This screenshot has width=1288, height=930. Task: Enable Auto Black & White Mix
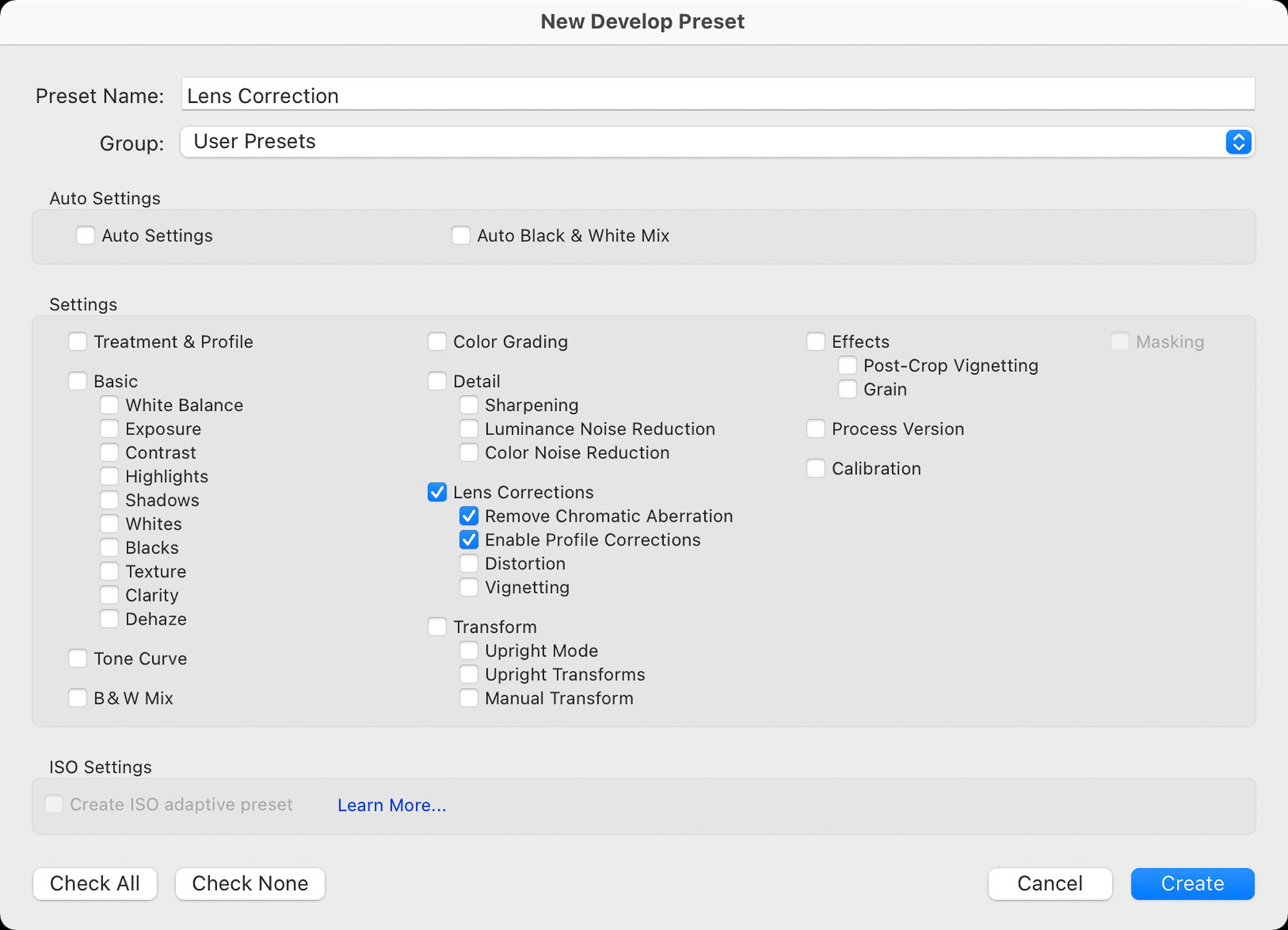coord(460,236)
